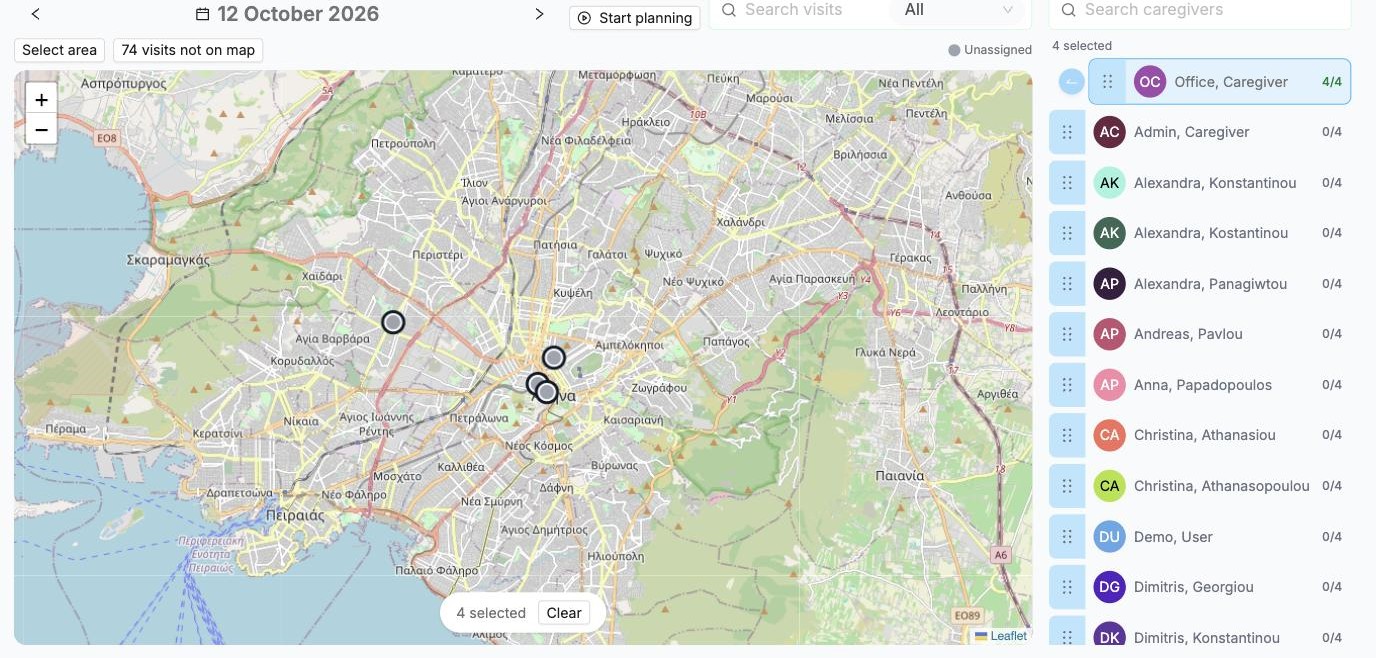Open the date picker showing 12 October 2026

(x=287, y=14)
